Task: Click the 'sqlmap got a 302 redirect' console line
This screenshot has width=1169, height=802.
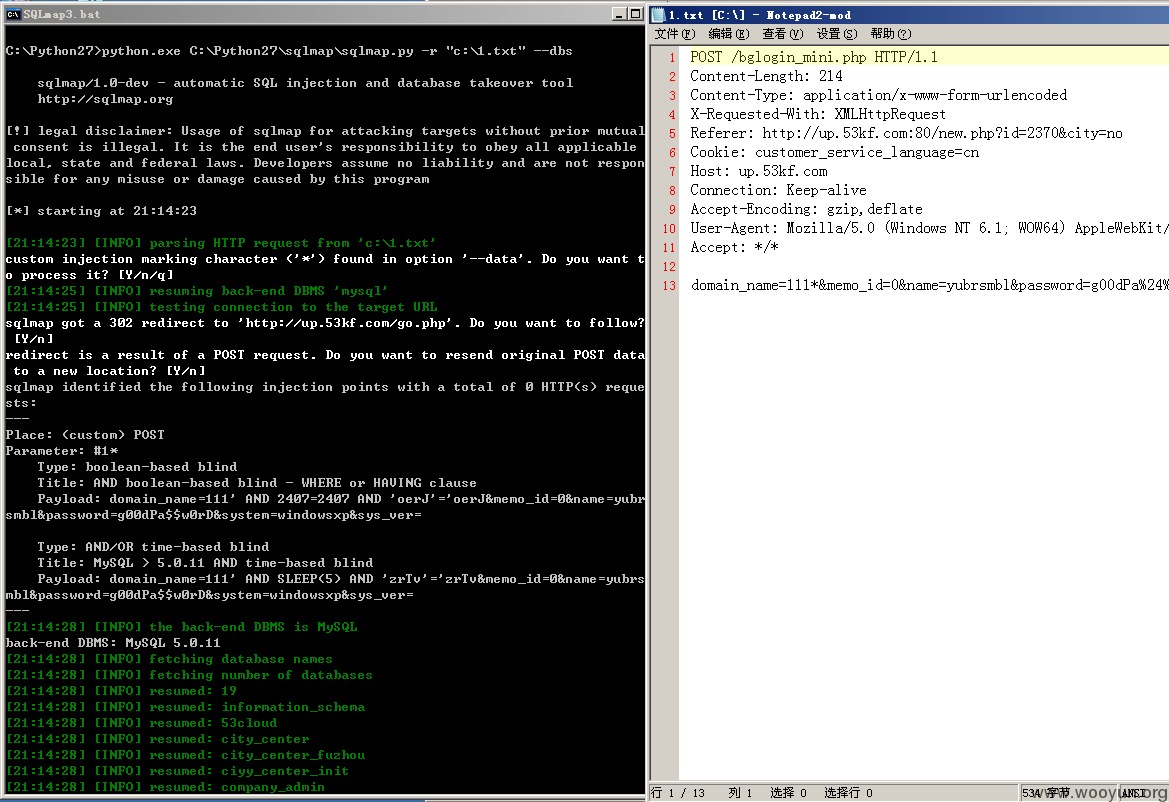Action: [324, 323]
